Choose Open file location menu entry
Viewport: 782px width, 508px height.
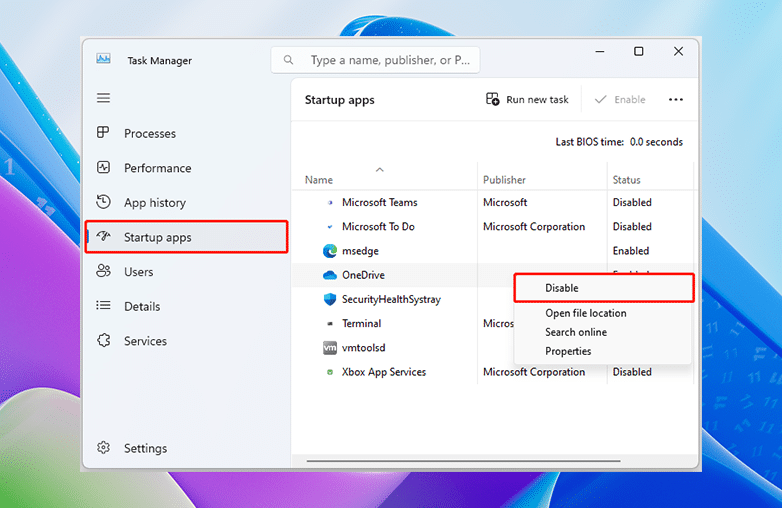pyautogui.click(x=586, y=313)
